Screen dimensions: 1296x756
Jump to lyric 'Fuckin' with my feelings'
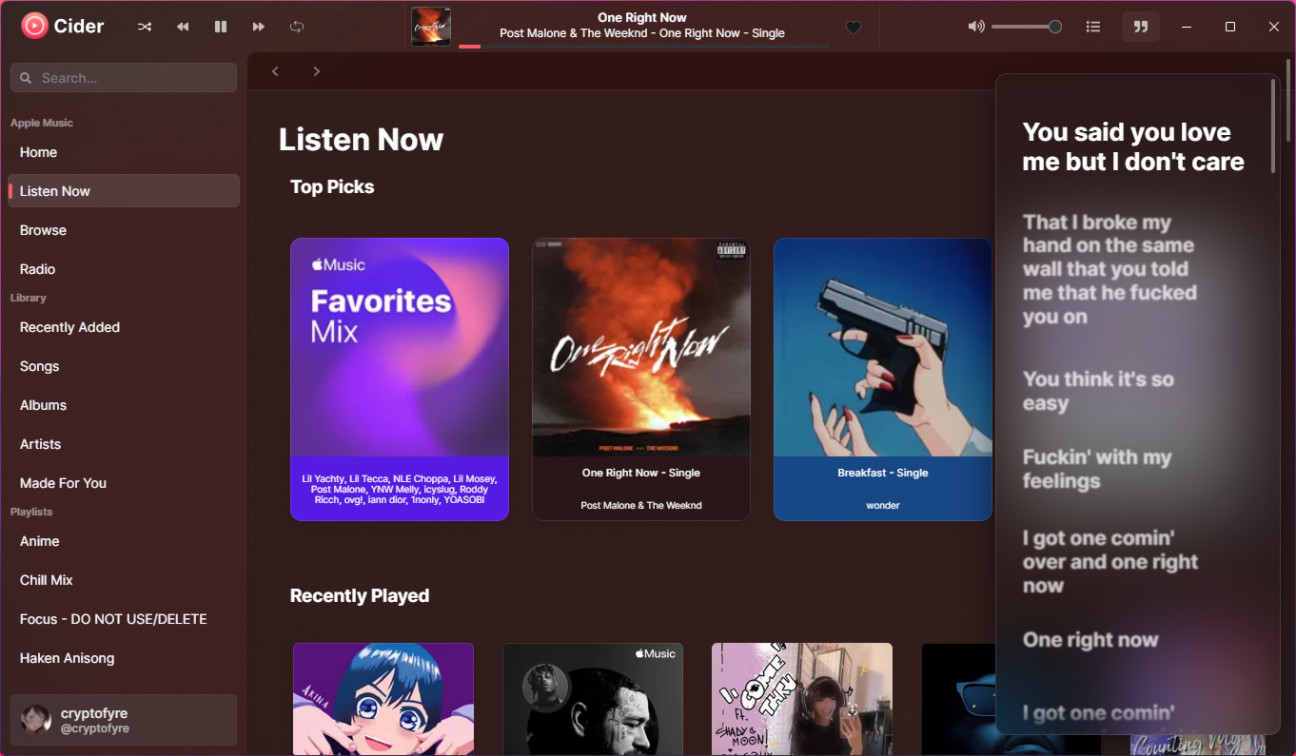tap(1096, 469)
